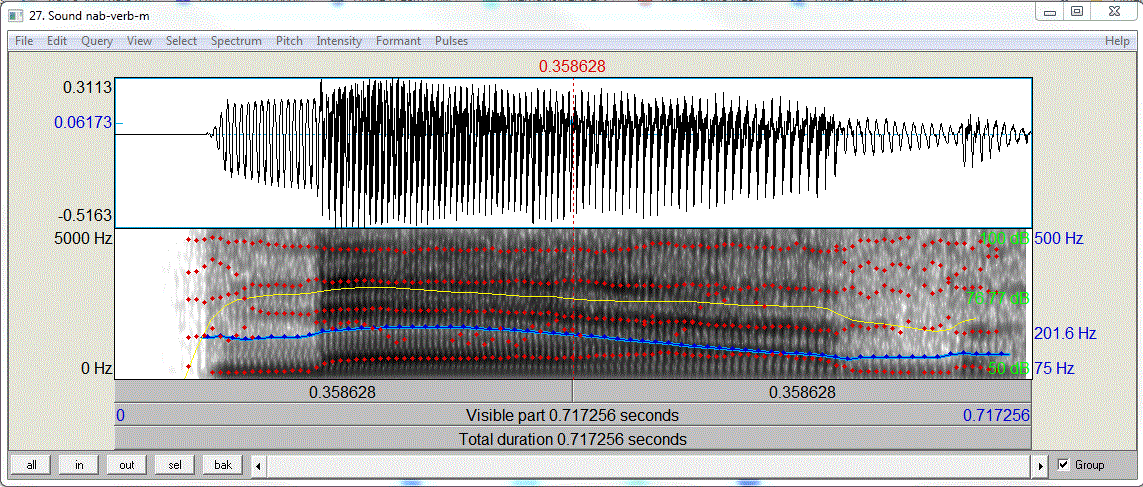Open the Formant menu
Screen dimensions: 1143x487
click(x=399, y=41)
